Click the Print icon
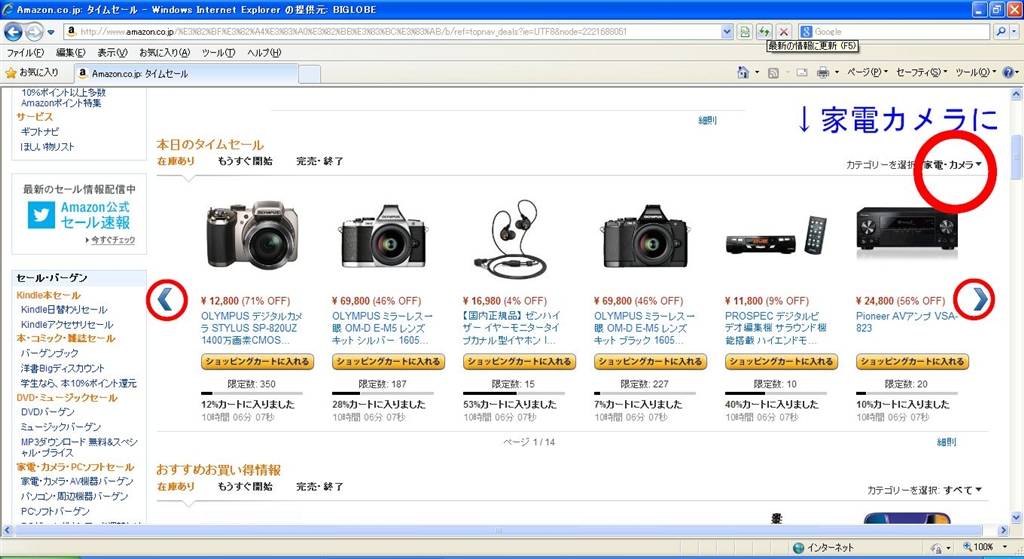This screenshot has width=1024, height=559. (823, 73)
